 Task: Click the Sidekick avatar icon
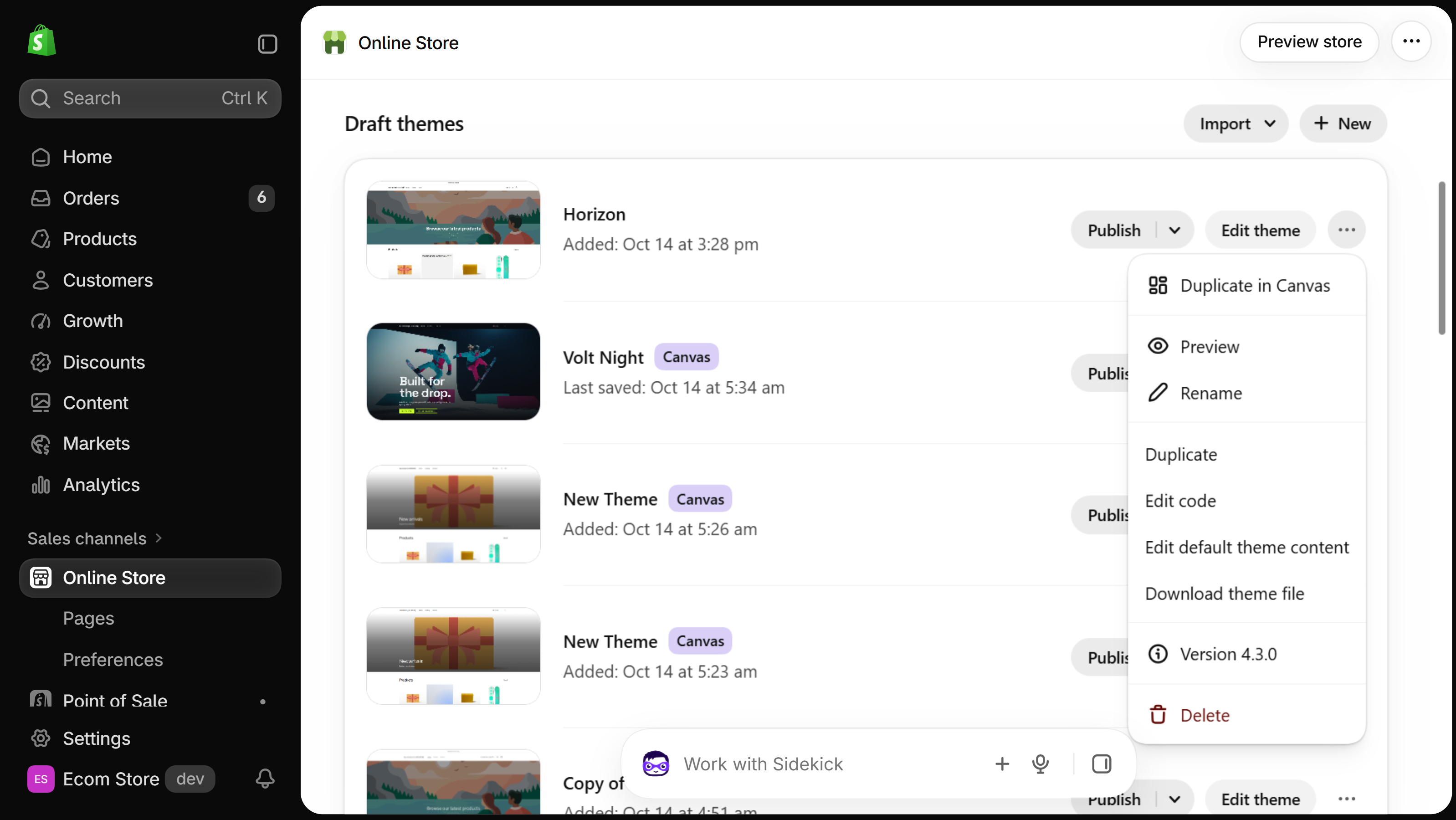coord(656,764)
